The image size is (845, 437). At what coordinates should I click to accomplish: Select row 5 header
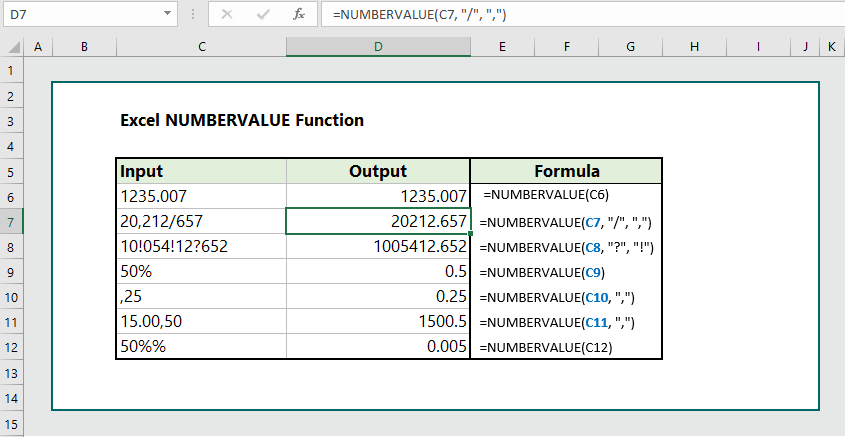point(12,171)
